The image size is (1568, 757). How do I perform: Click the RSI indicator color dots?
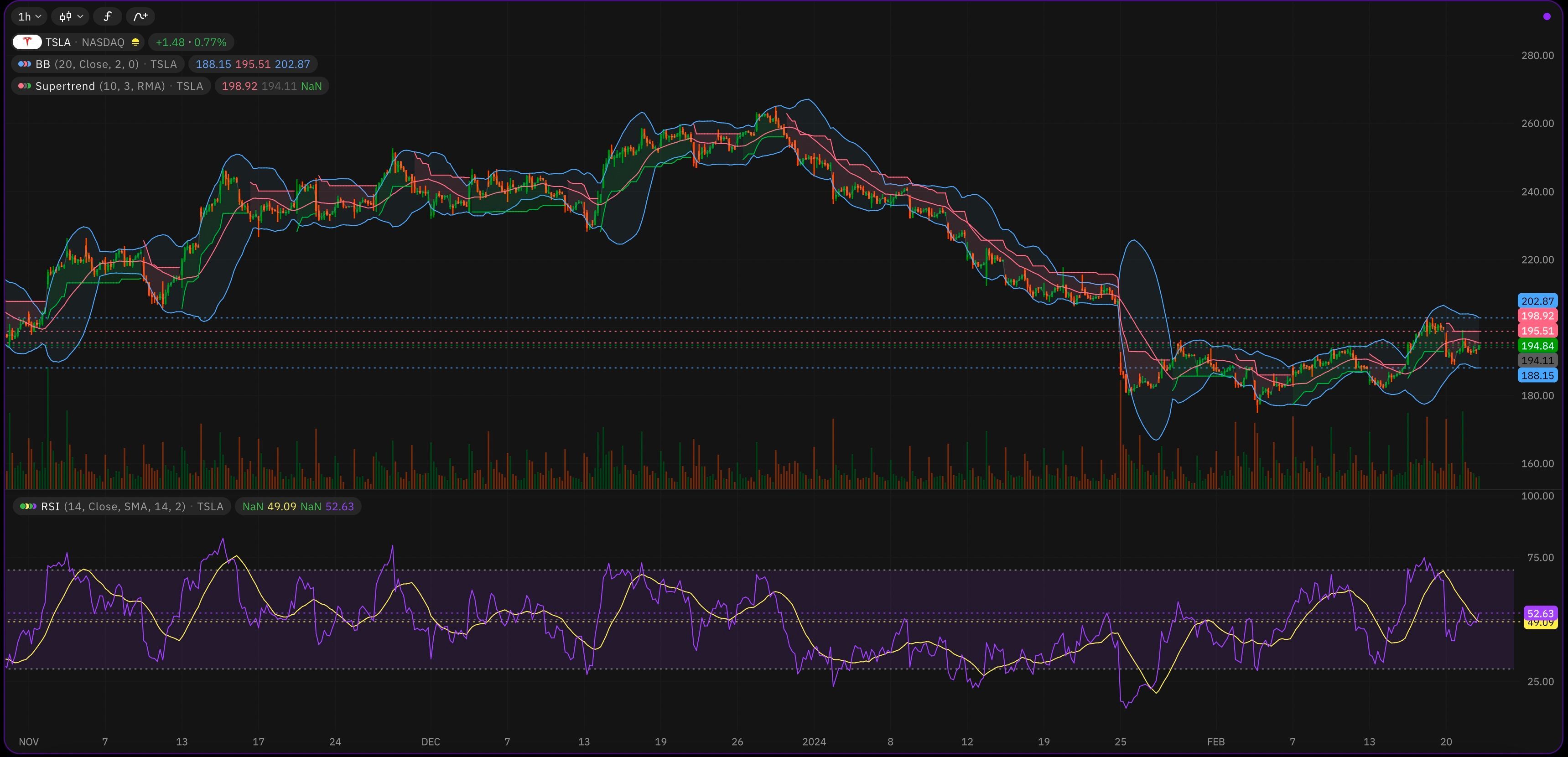click(28, 506)
